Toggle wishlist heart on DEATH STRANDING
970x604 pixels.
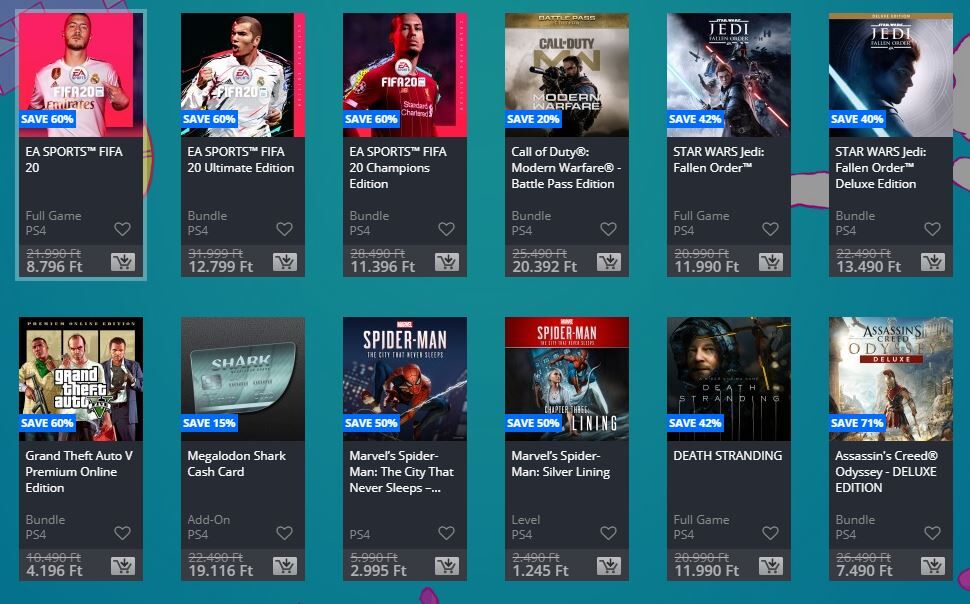(771, 533)
